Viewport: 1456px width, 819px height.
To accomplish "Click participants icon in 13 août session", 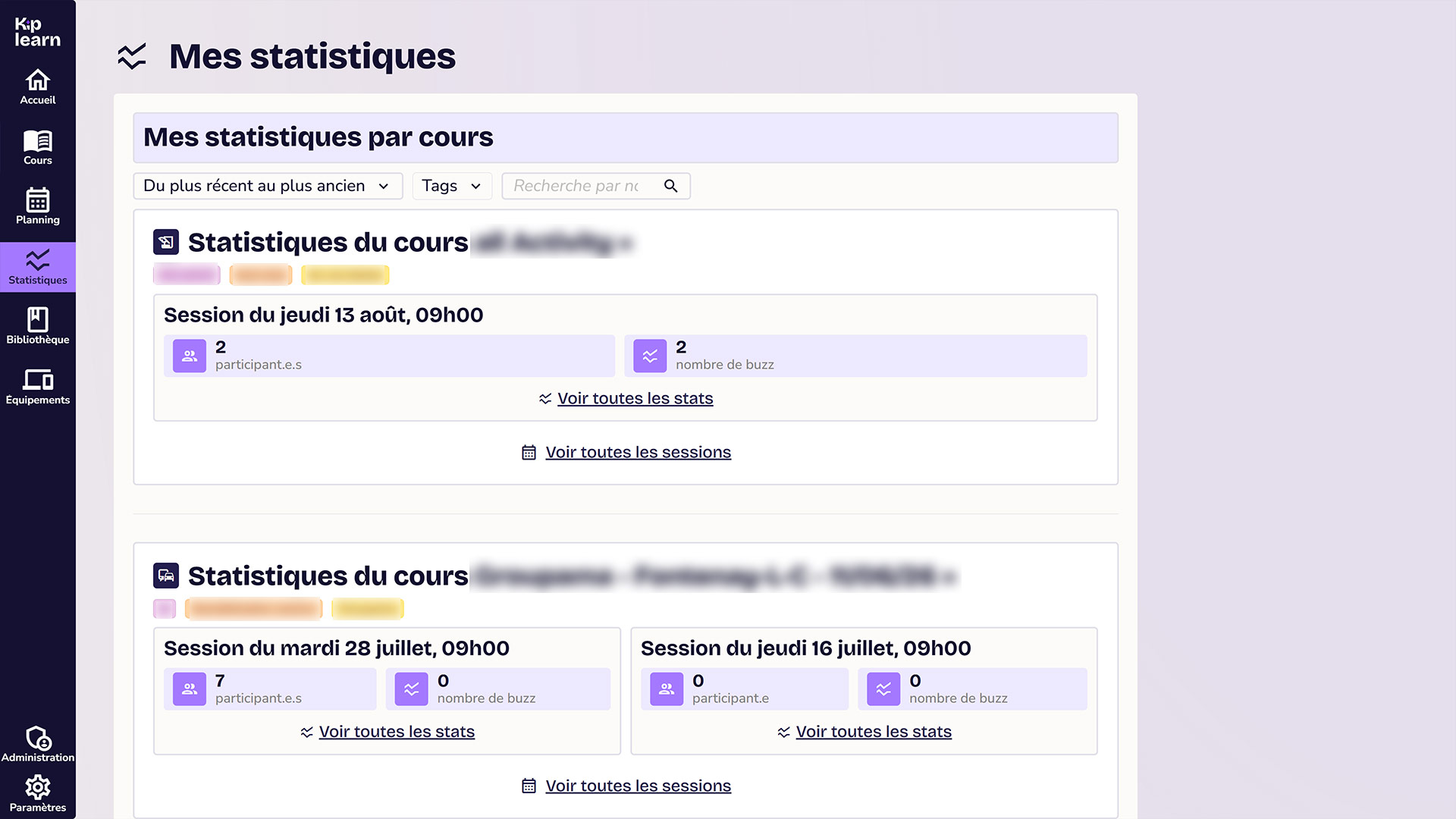I will [x=190, y=356].
